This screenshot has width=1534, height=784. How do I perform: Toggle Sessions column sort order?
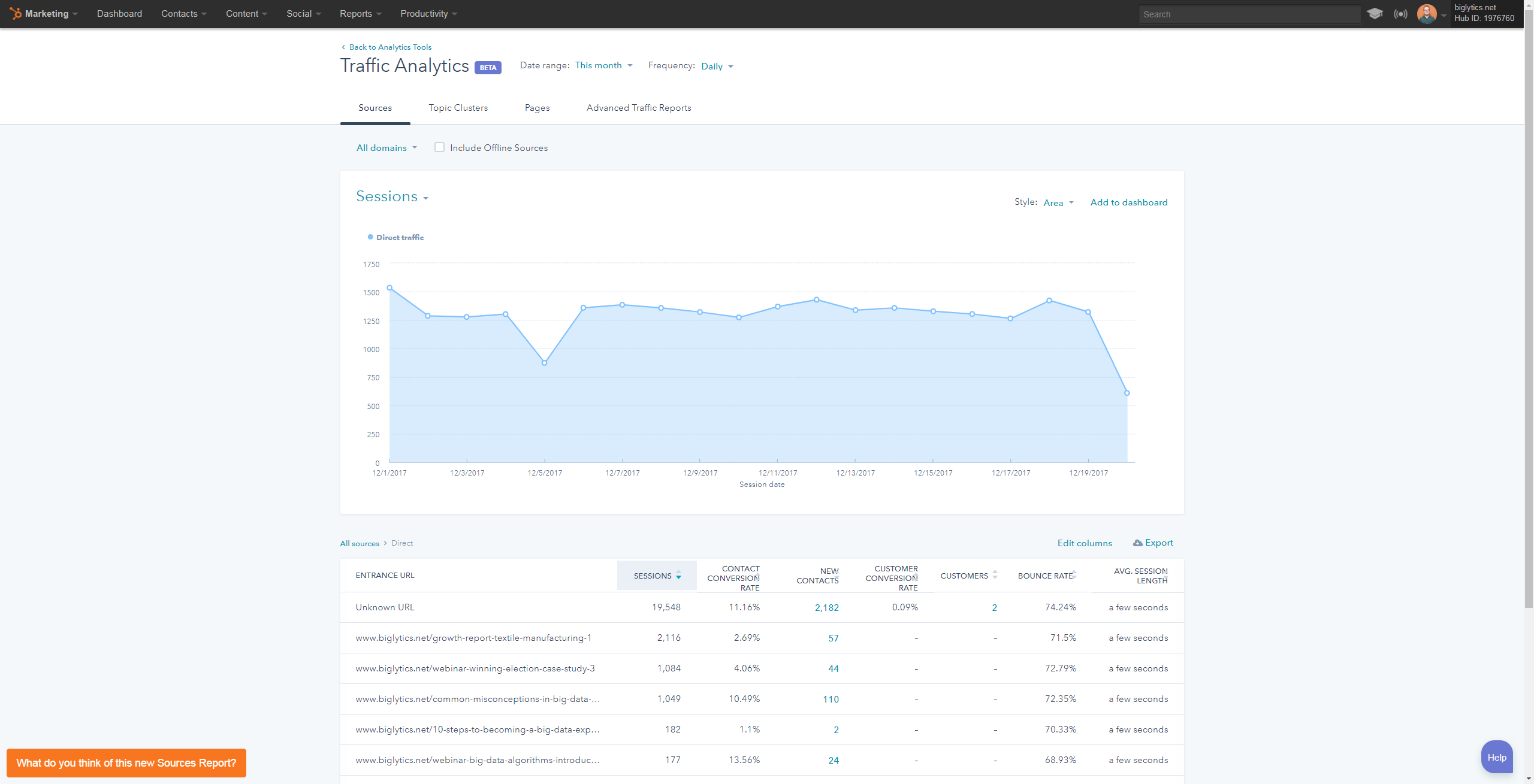tap(678, 576)
